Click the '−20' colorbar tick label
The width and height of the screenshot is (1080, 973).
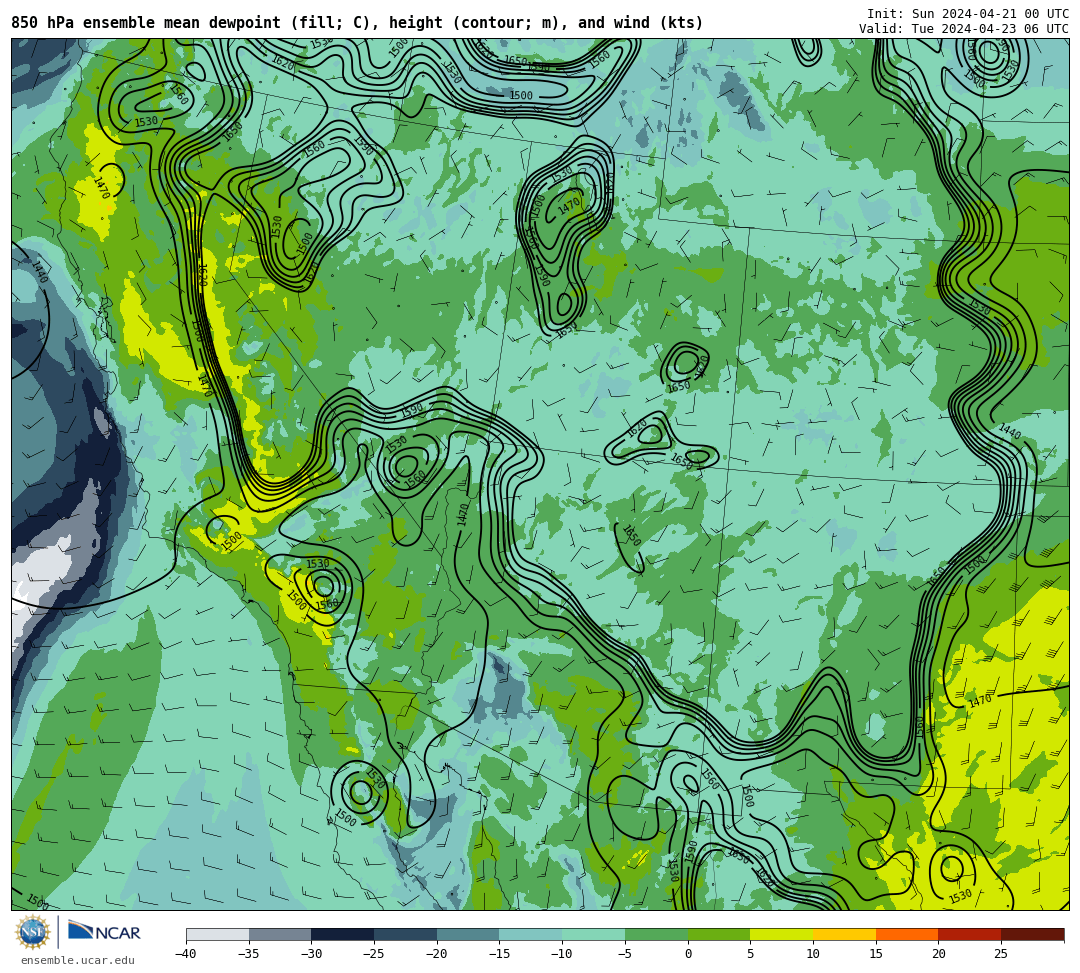point(436,954)
